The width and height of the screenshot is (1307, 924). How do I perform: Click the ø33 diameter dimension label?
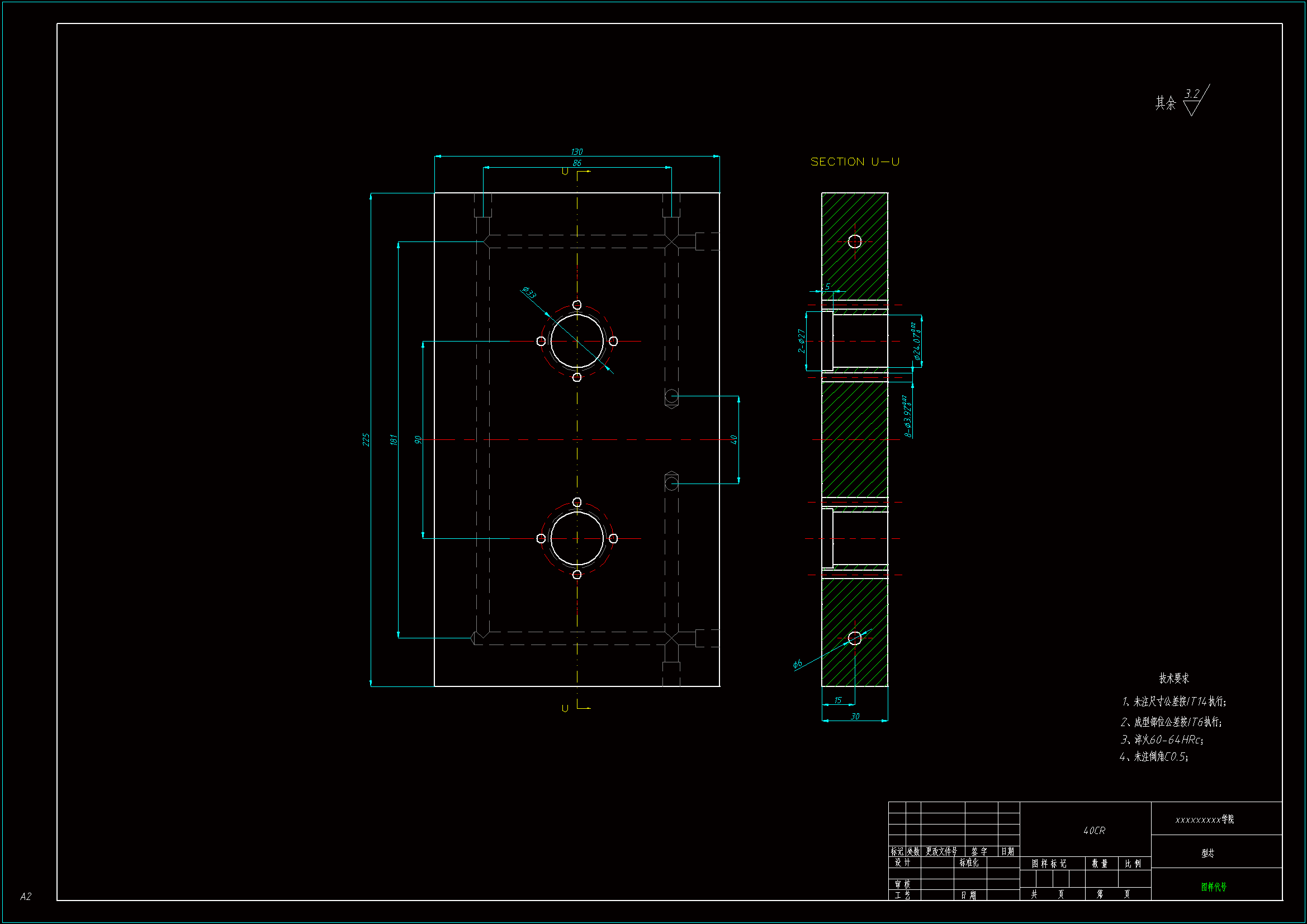click(529, 293)
